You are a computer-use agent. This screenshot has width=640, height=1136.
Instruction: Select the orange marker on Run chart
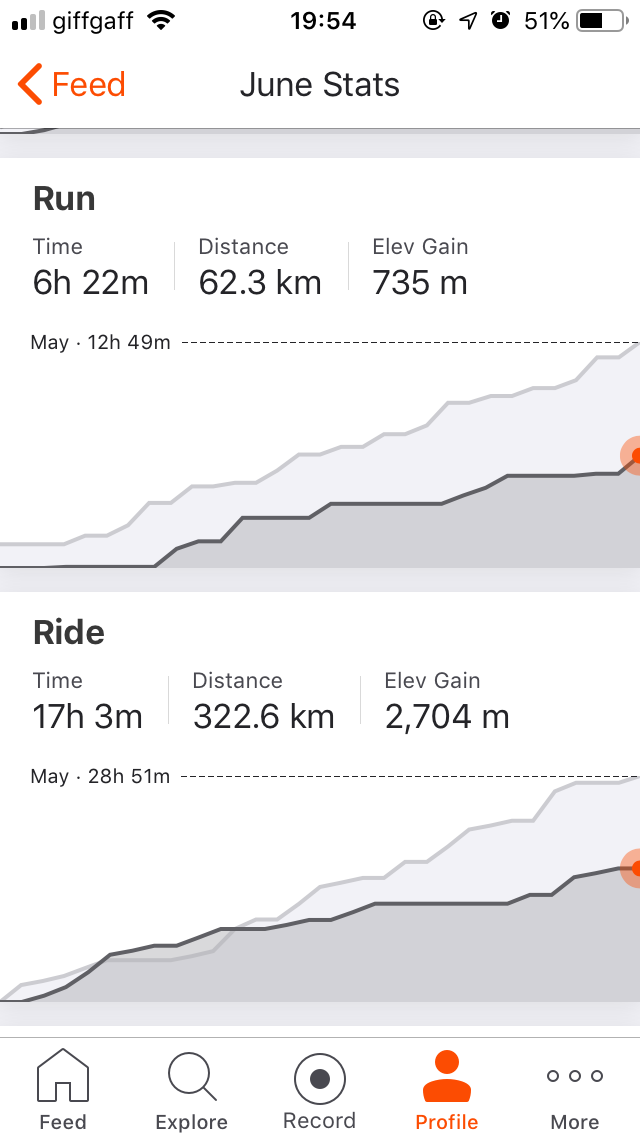pyautogui.click(x=636, y=455)
